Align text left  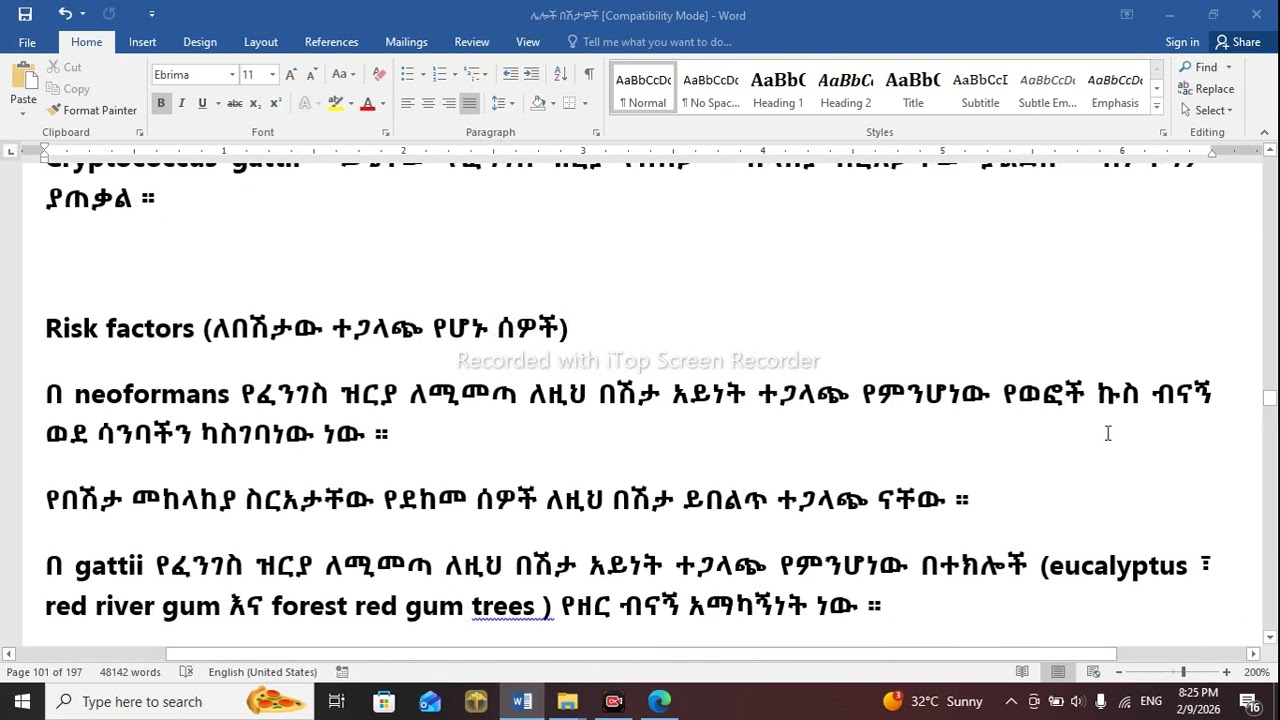point(408,103)
